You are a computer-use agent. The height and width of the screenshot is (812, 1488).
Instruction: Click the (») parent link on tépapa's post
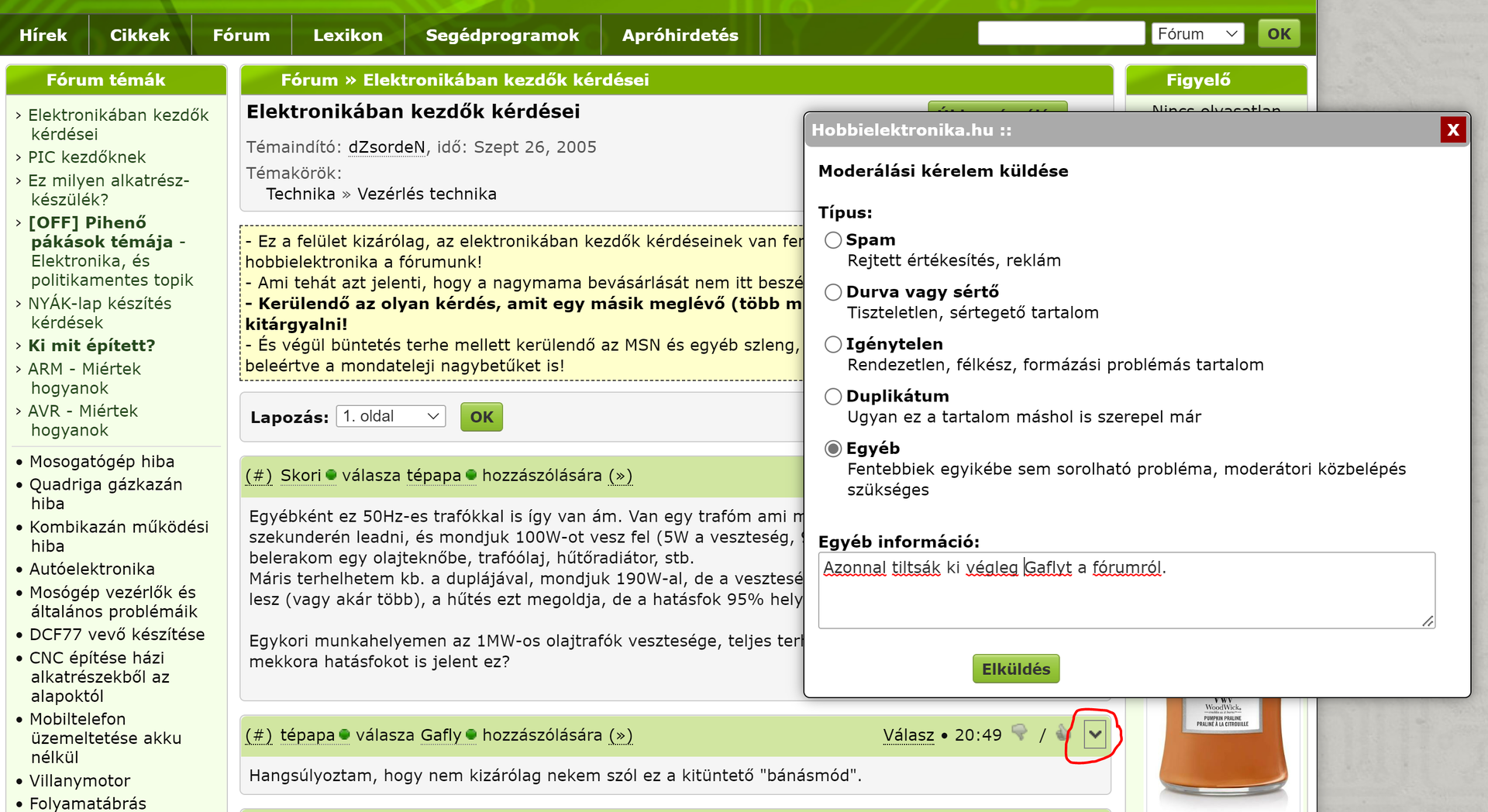pos(621,735)
